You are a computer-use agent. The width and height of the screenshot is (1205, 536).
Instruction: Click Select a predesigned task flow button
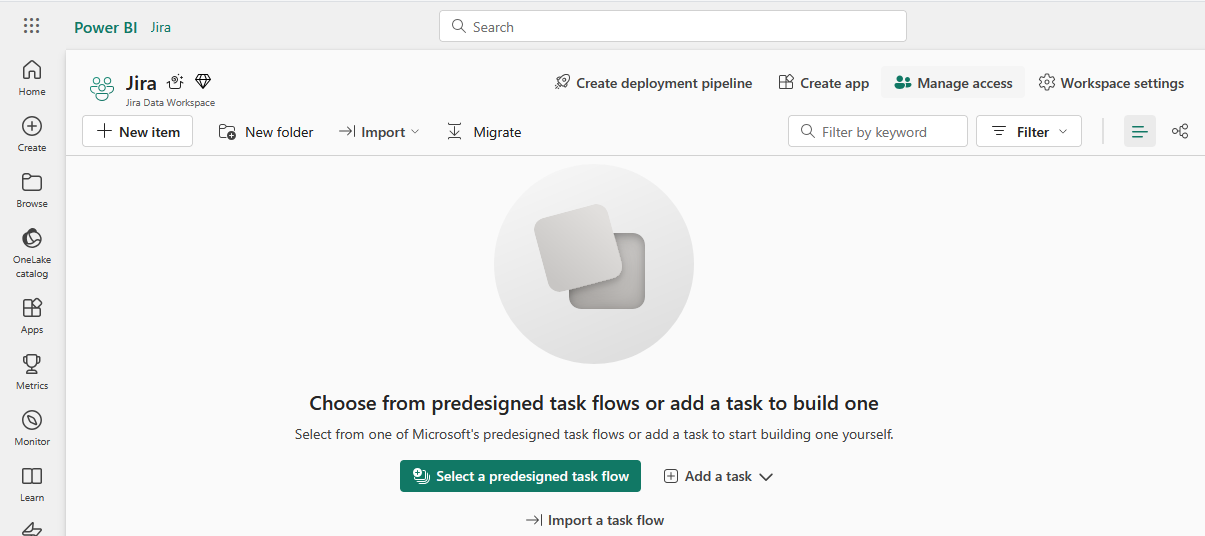[x=520, y=476]
